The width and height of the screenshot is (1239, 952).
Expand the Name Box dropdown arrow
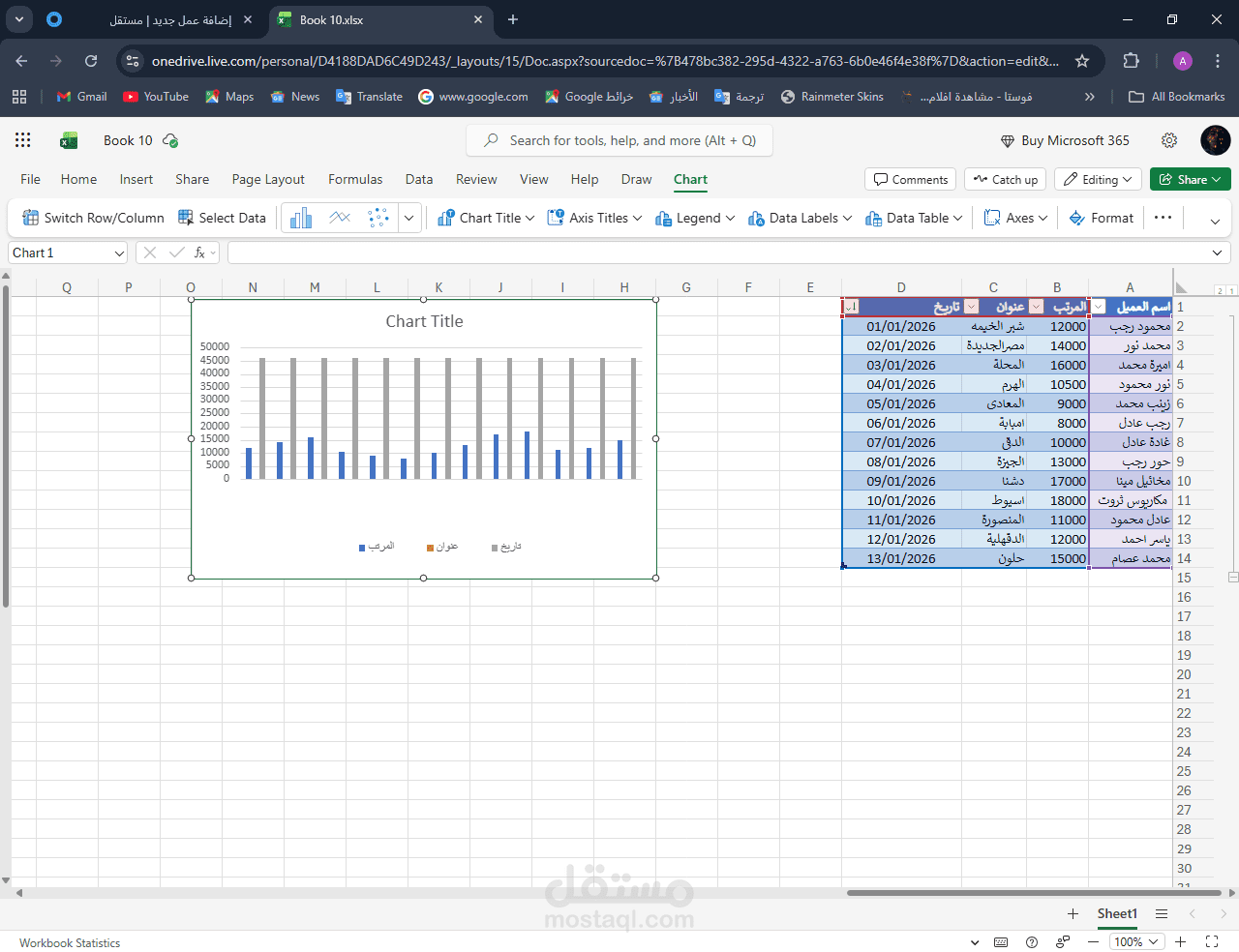[119, 253]
